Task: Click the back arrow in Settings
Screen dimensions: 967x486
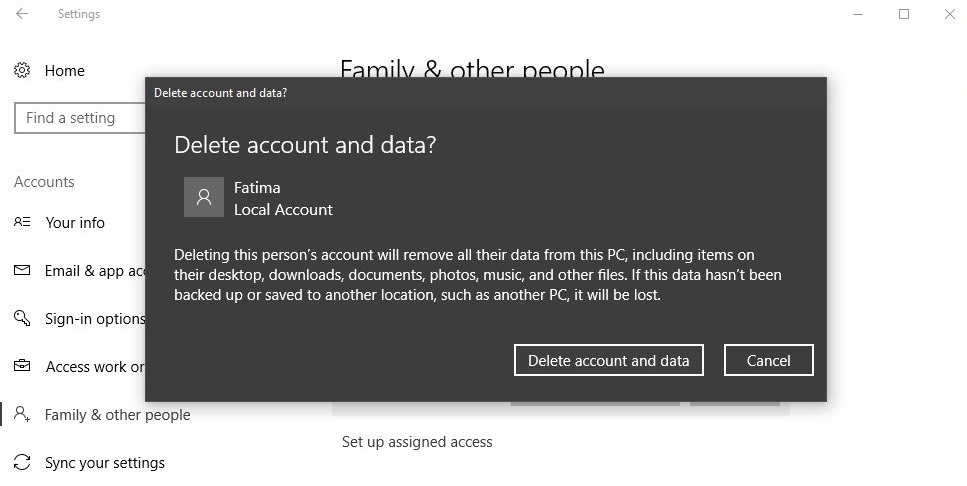Action: click(x=22, y=14)
